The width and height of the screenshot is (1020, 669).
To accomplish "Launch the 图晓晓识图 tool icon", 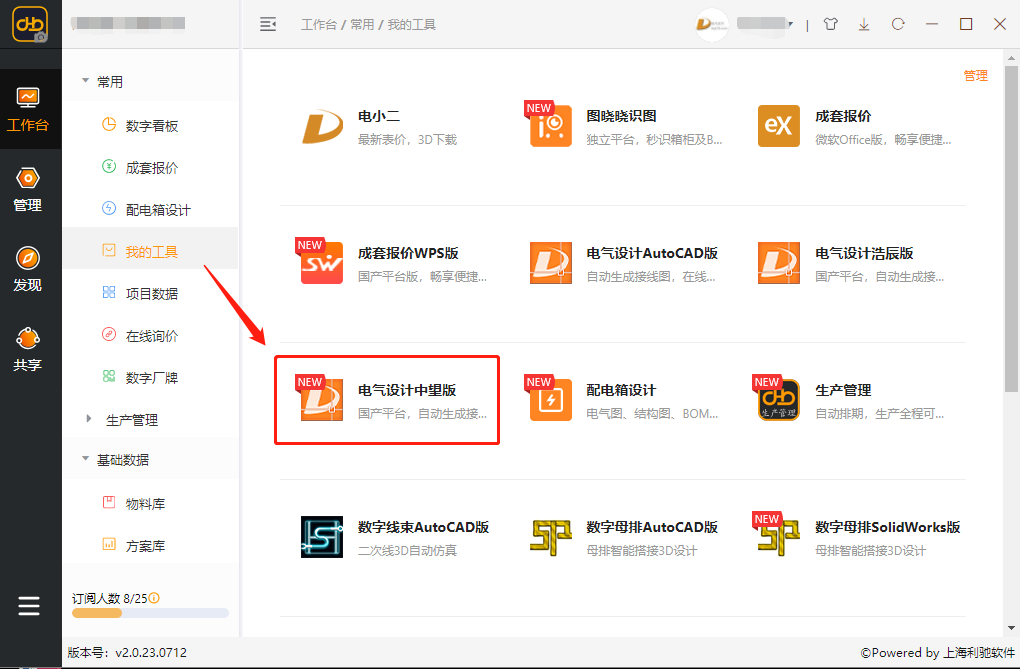I will pyautogui.click(x=550, y=125).
